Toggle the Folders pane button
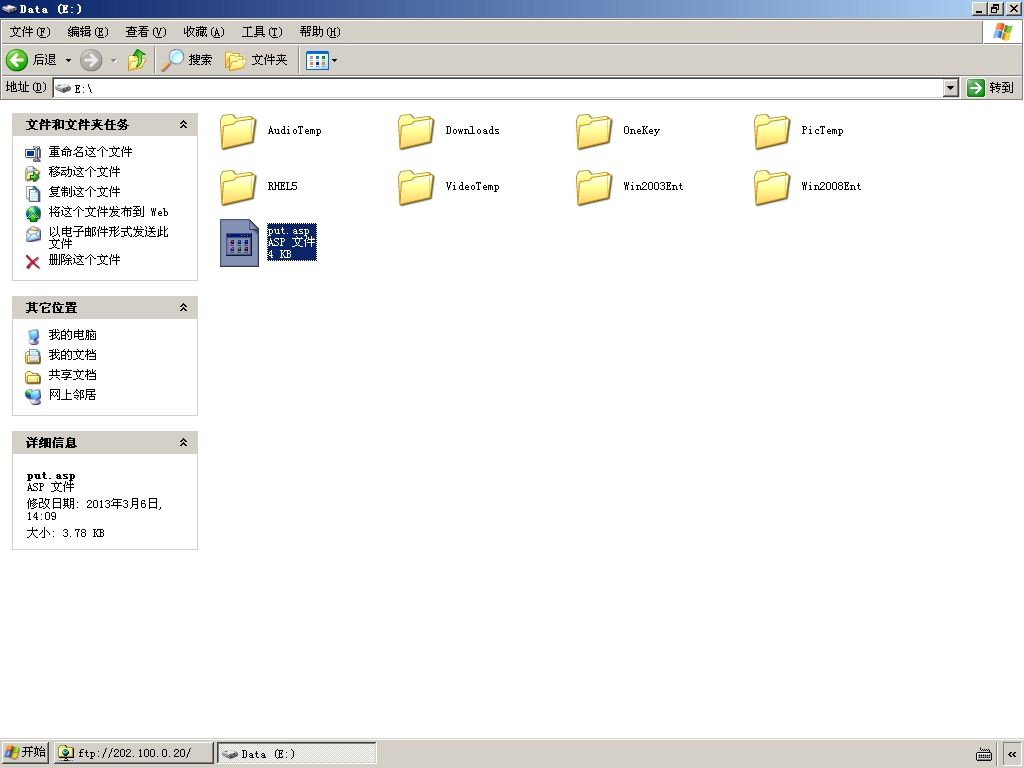 click(x=256, y=60)
